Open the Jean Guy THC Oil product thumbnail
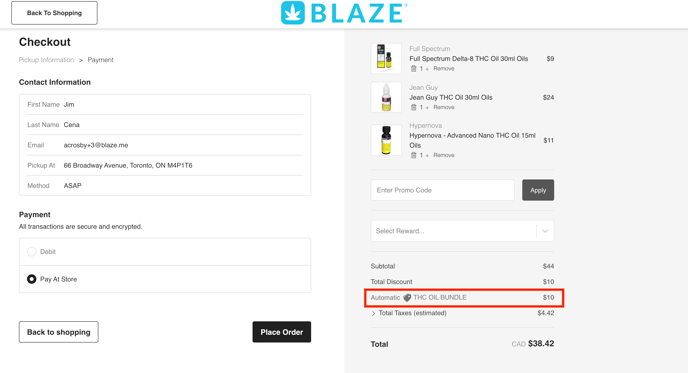Screen dimensions: 688x373 [x=386, y=97]
